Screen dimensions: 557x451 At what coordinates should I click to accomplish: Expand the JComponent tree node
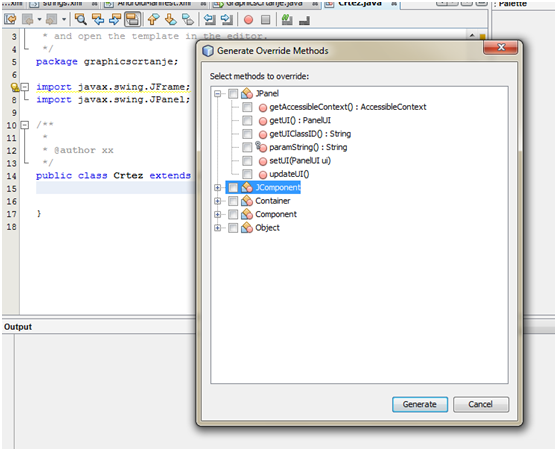click(x=218, y=188)
